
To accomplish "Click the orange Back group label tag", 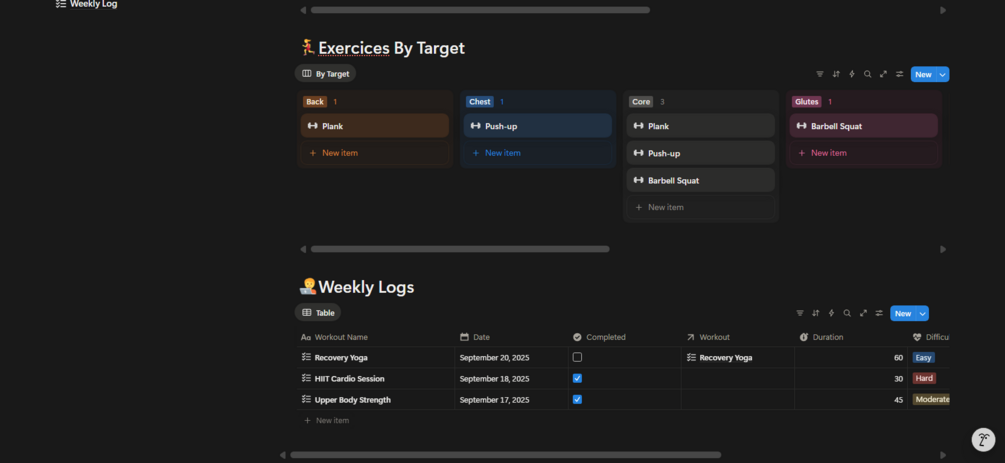I will point(315,101).
